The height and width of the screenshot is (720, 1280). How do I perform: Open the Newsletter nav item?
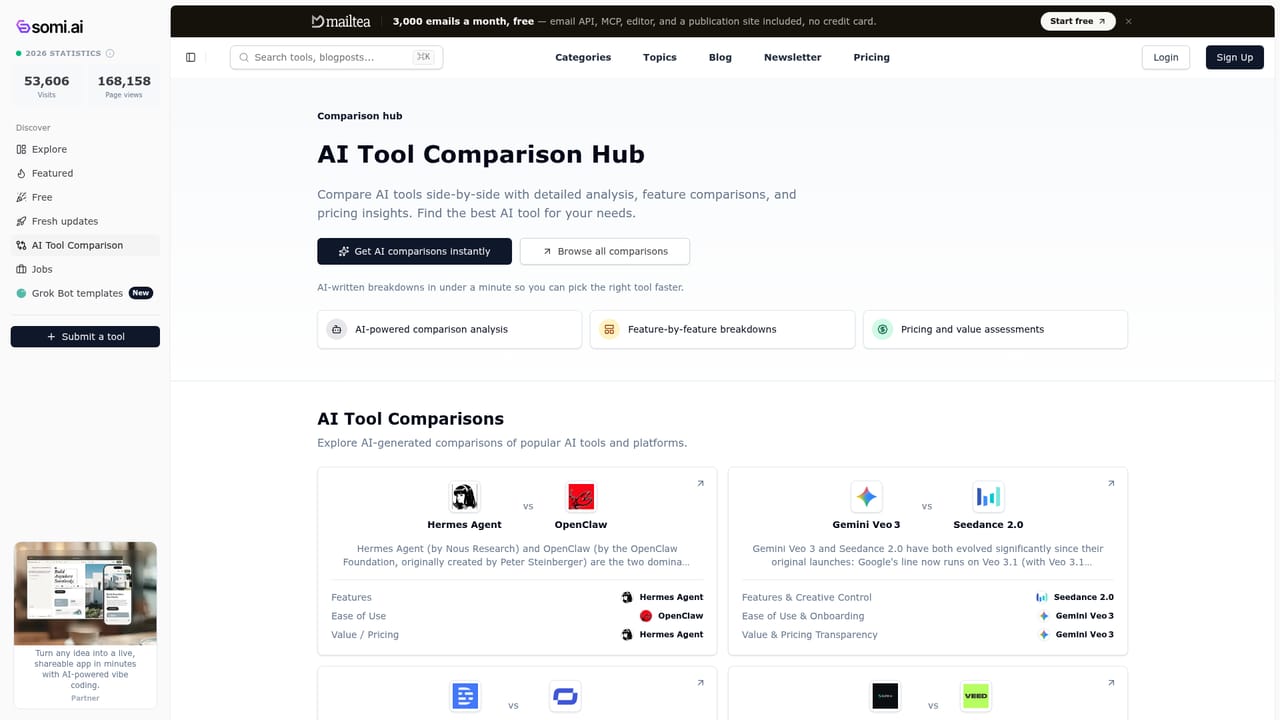coord(793,57)
